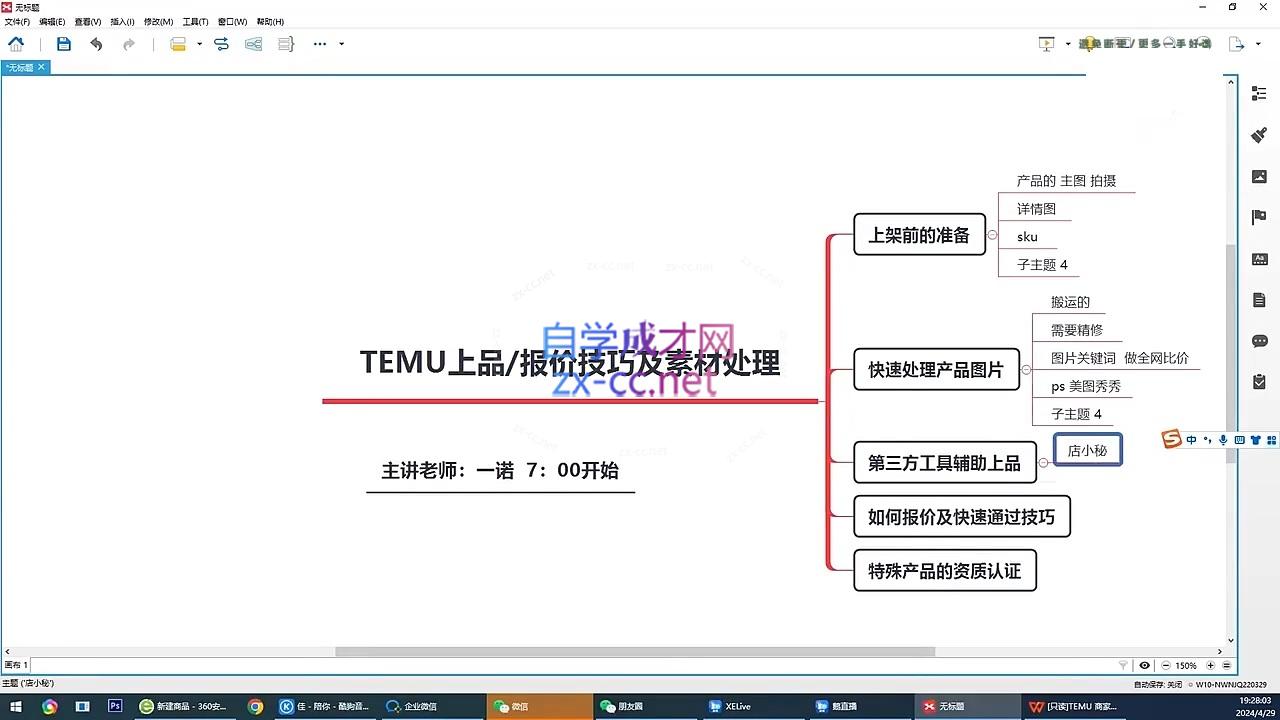The width and height of the screenshot is (1280, 720).
Task: Open the Outline panel in the sidebar
Action: pos(1259,93)
